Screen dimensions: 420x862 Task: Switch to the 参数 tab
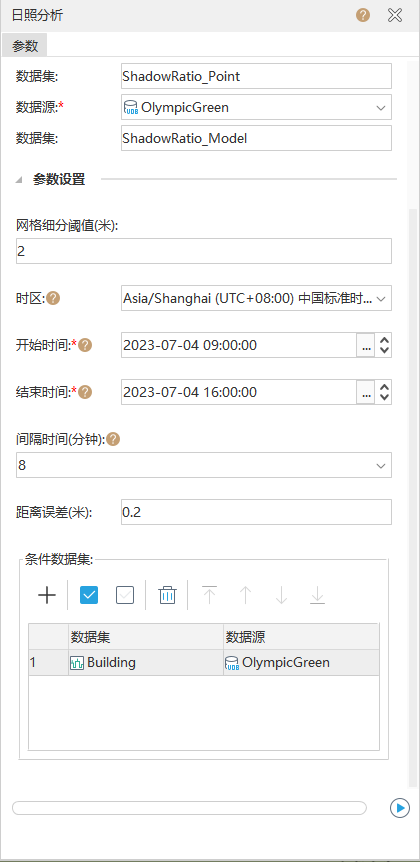click(25, 46)
